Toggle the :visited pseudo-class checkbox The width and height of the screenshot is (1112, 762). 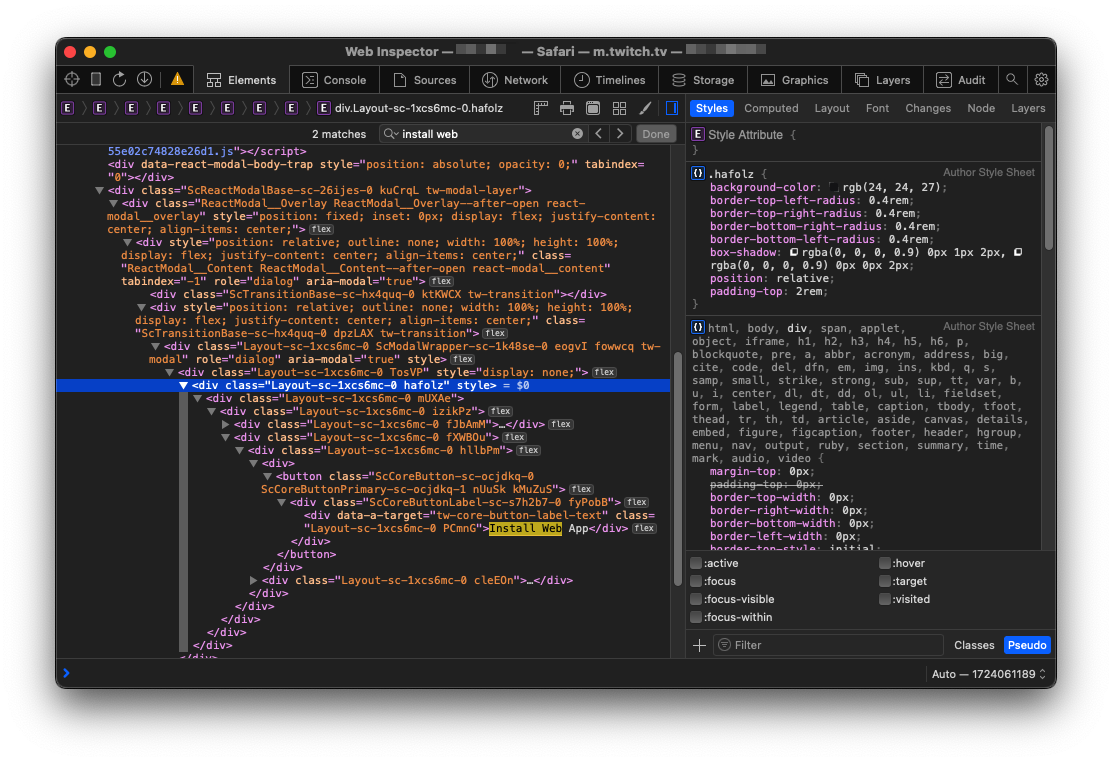click(884, 599)
